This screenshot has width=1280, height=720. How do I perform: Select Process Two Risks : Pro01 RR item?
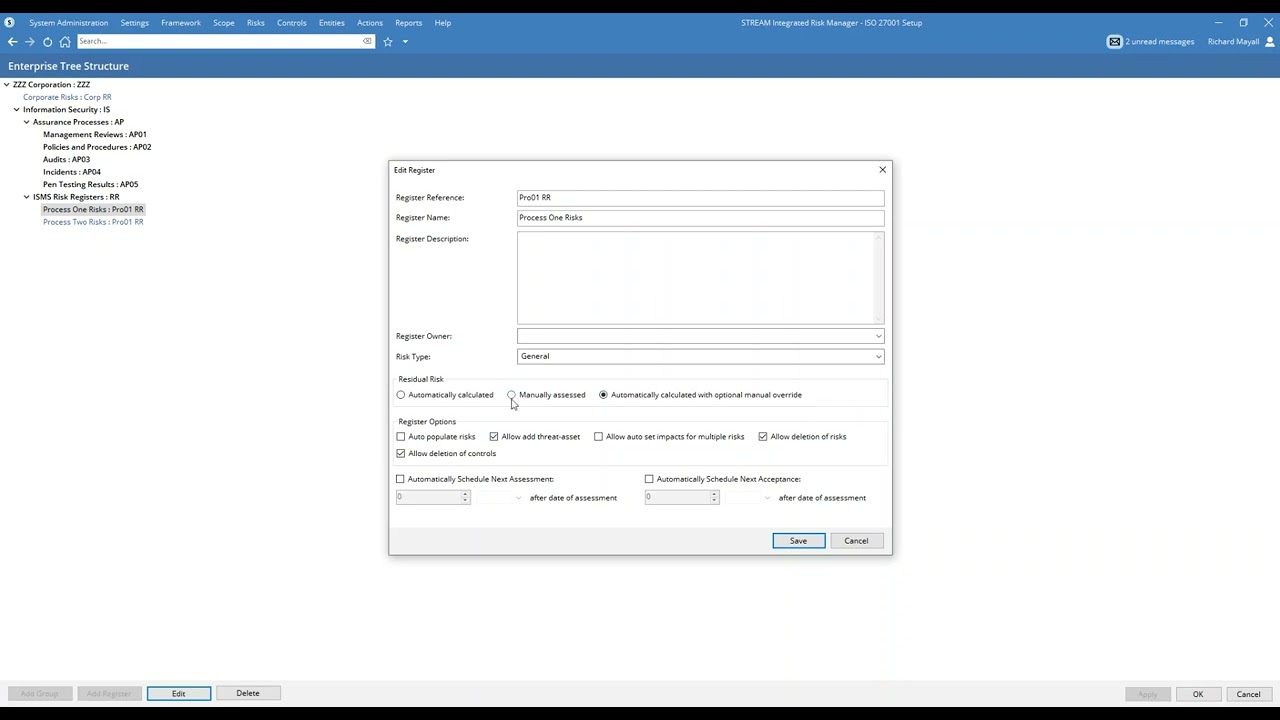point(93,222)
